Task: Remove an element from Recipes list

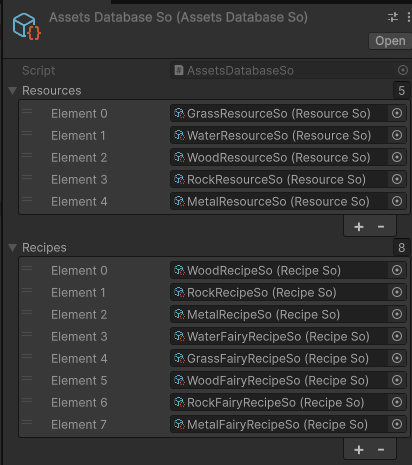Action: click(x=381, y=450)
